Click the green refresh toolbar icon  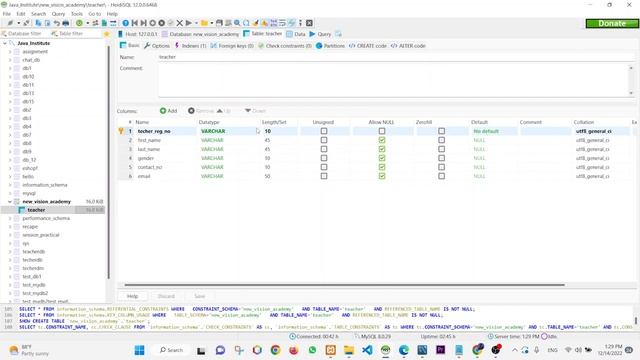[x=79, y=23]
